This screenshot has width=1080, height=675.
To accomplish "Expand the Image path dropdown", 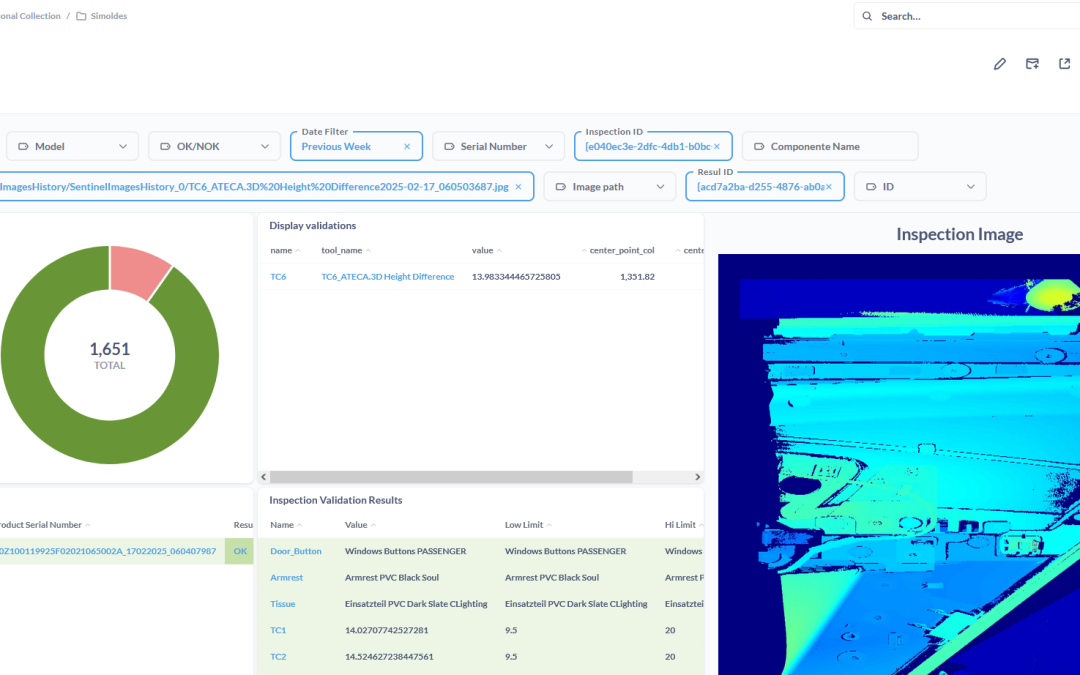I will click(x=610, y=187).
